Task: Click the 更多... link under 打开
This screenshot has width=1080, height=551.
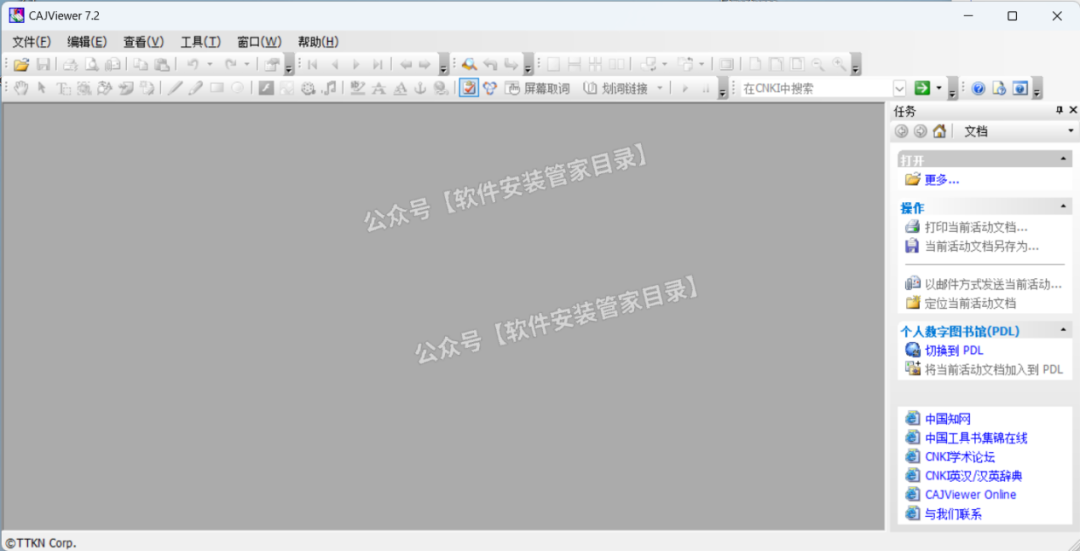Action: [x=942, y=180]
